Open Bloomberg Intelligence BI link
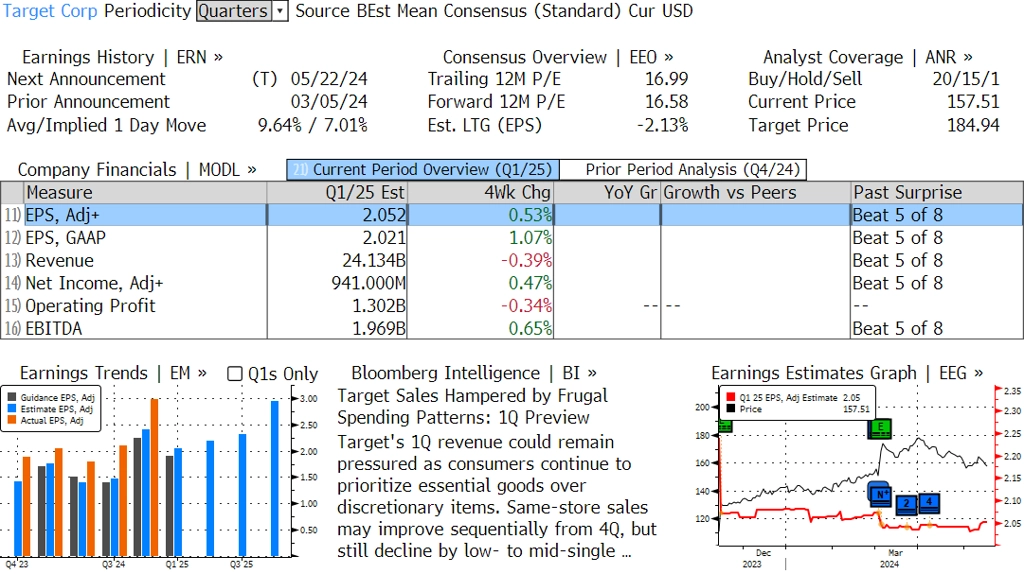 (473, 373)
